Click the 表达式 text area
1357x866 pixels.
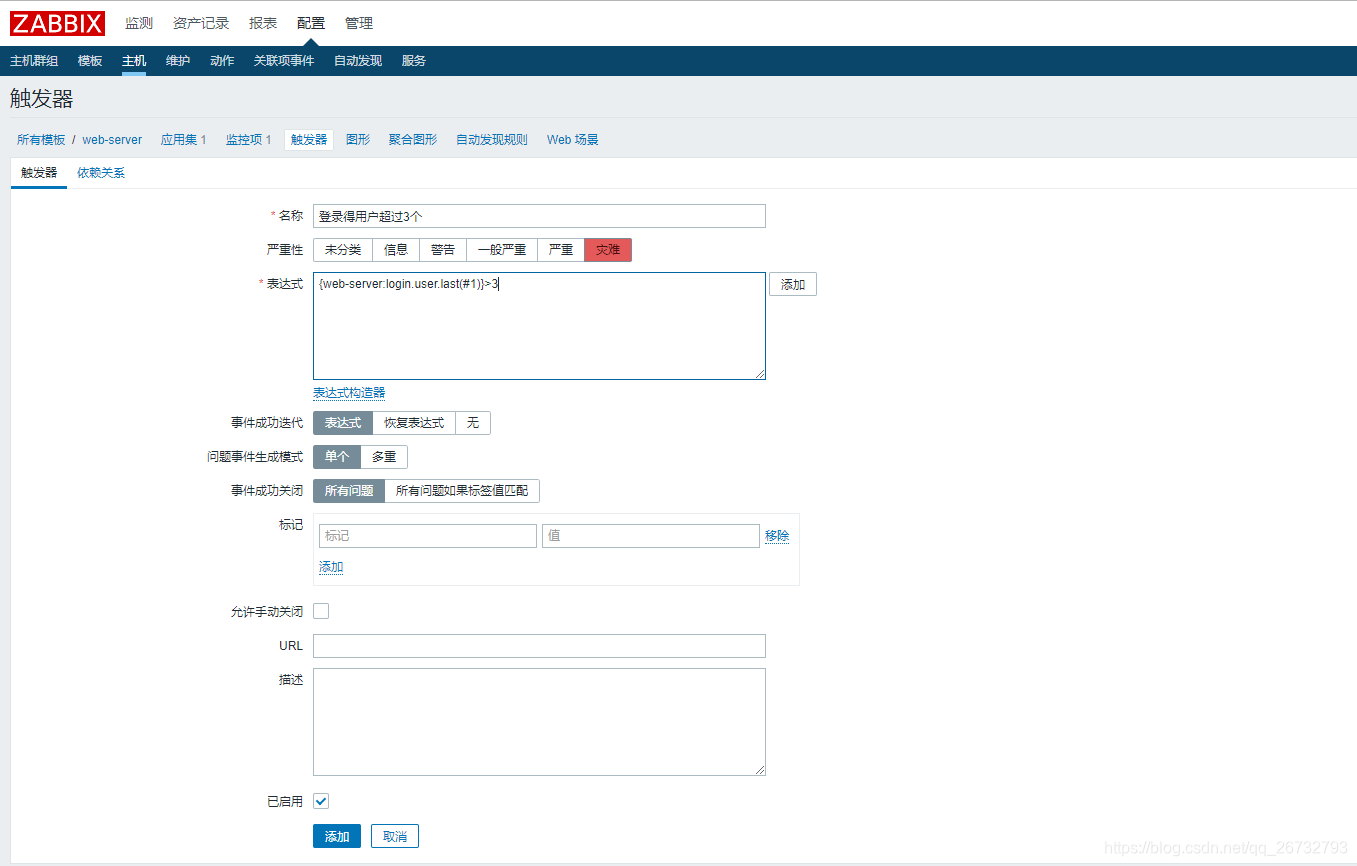(x=539, y=326)
